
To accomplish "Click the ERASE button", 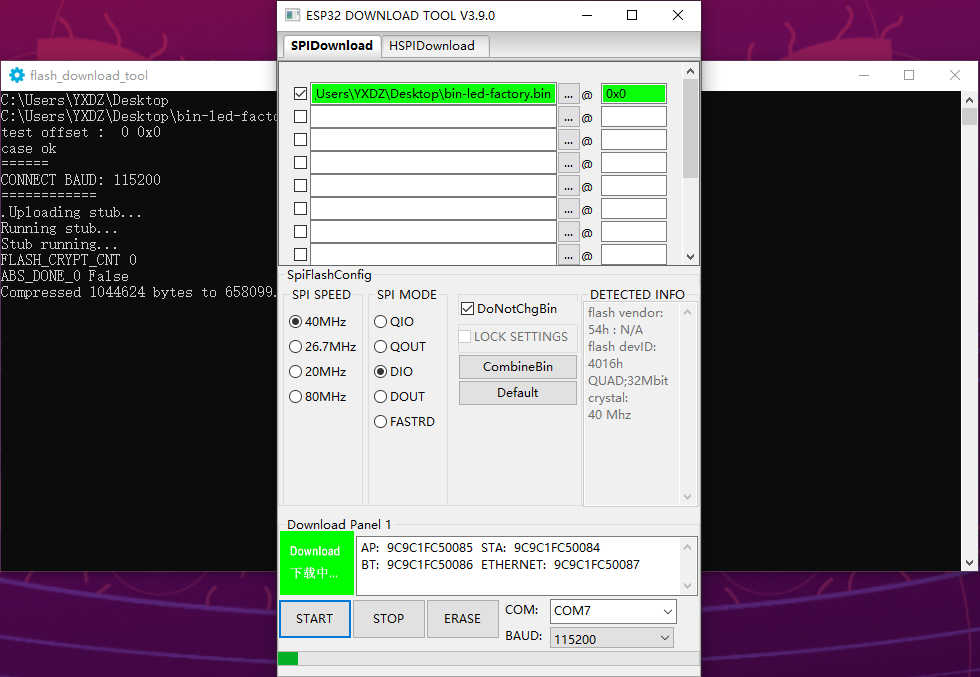I will coord(462,619).
